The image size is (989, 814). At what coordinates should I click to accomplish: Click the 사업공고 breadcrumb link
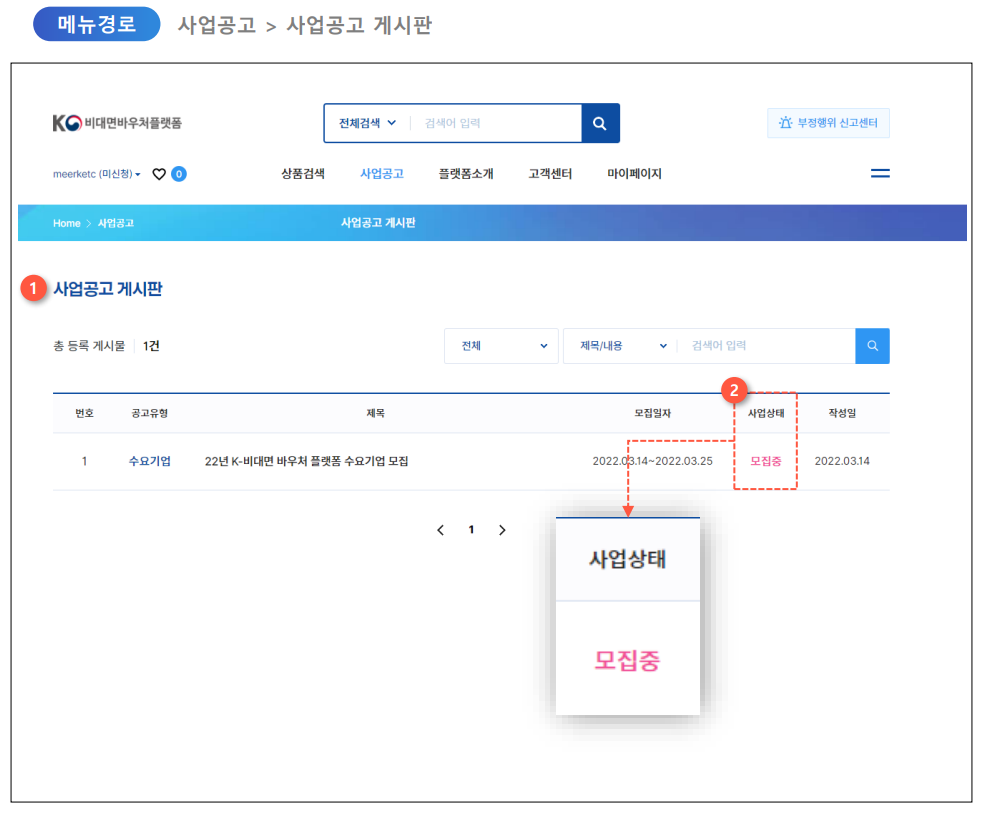115,223
